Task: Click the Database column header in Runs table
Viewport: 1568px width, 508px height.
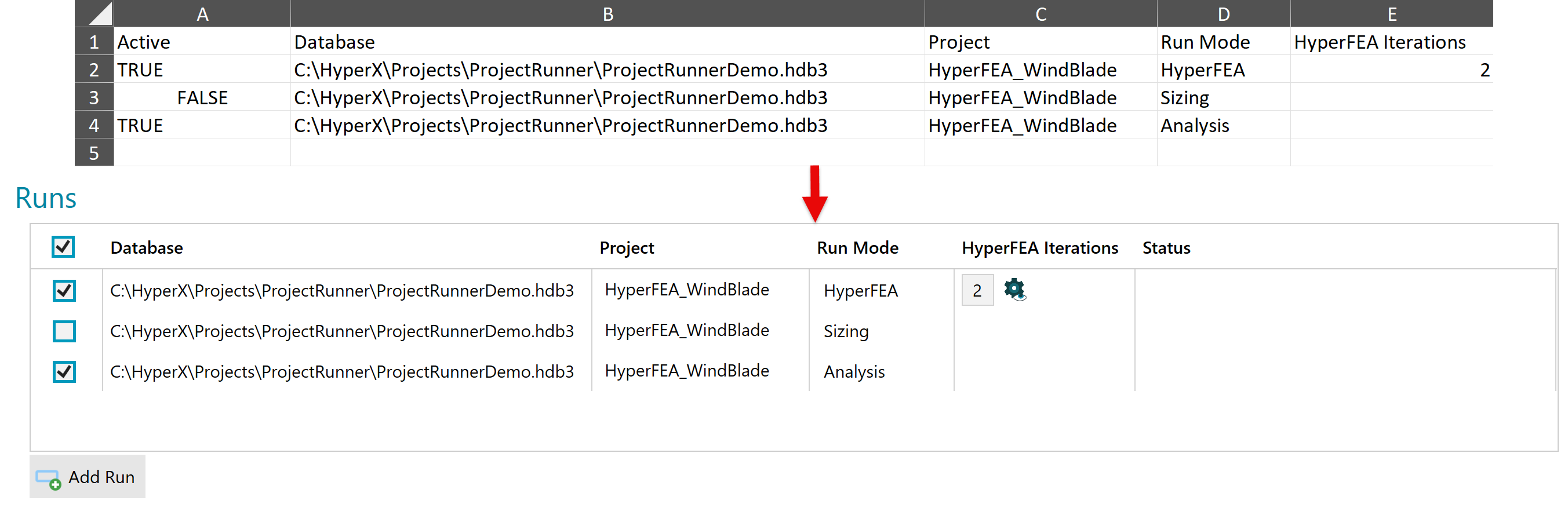Action: [147, 247]
